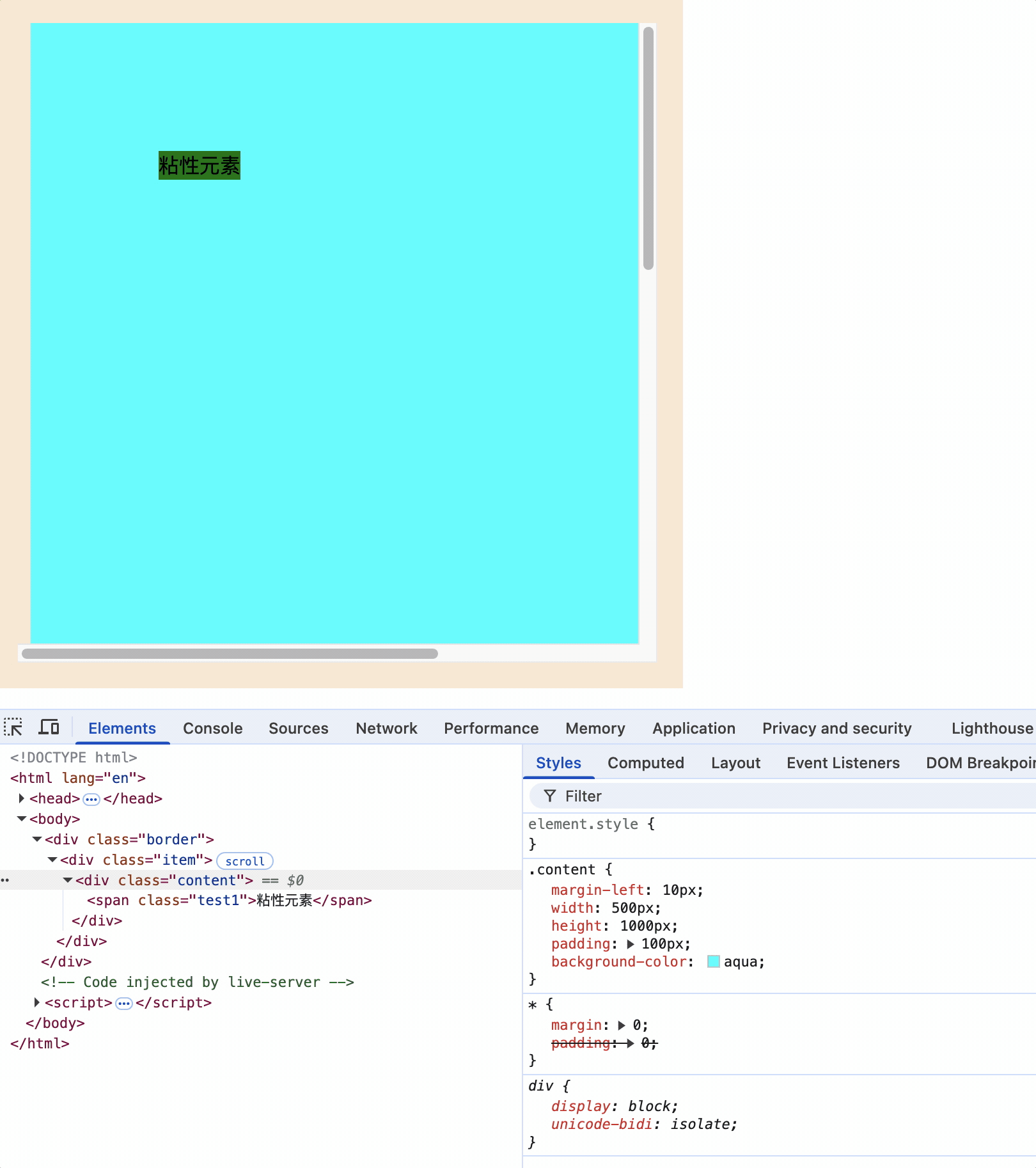The image size is (1036, 1168).
Task: Open the Event Listeners sidebar tab
Action: pyautogui.click(x=844, y=762)
